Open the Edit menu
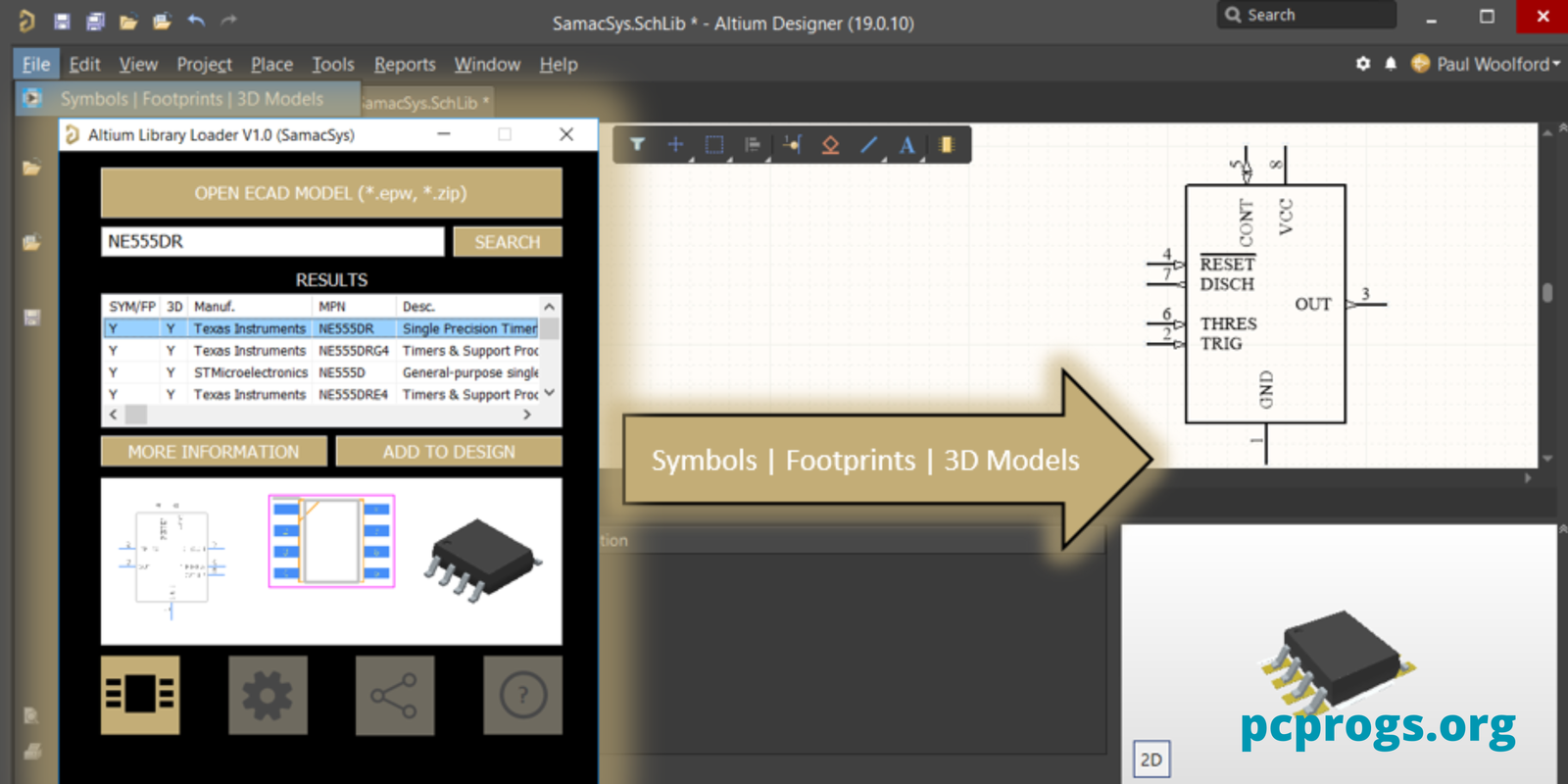Screen dimensions: 1568x784 [84, 64]
